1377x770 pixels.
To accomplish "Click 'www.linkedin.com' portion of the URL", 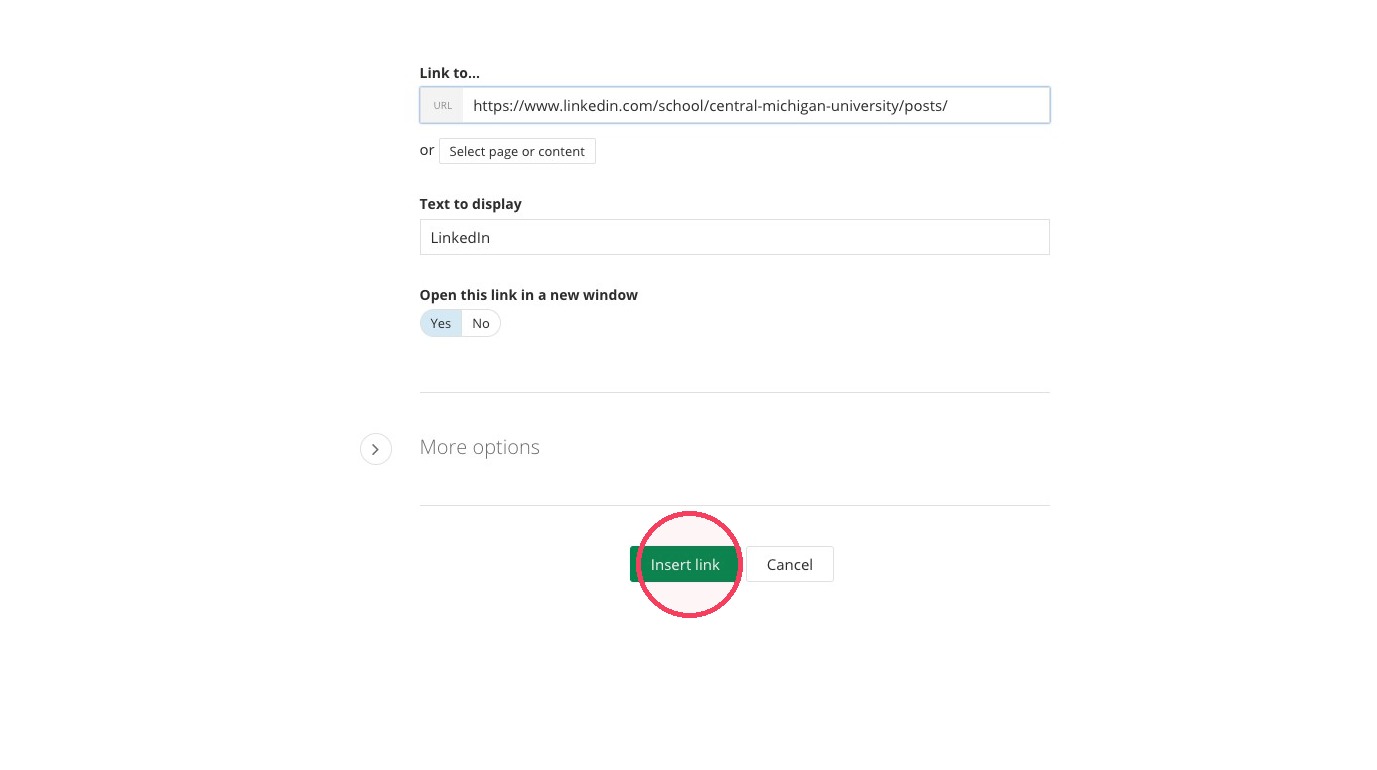I will [x=589, y=105].
